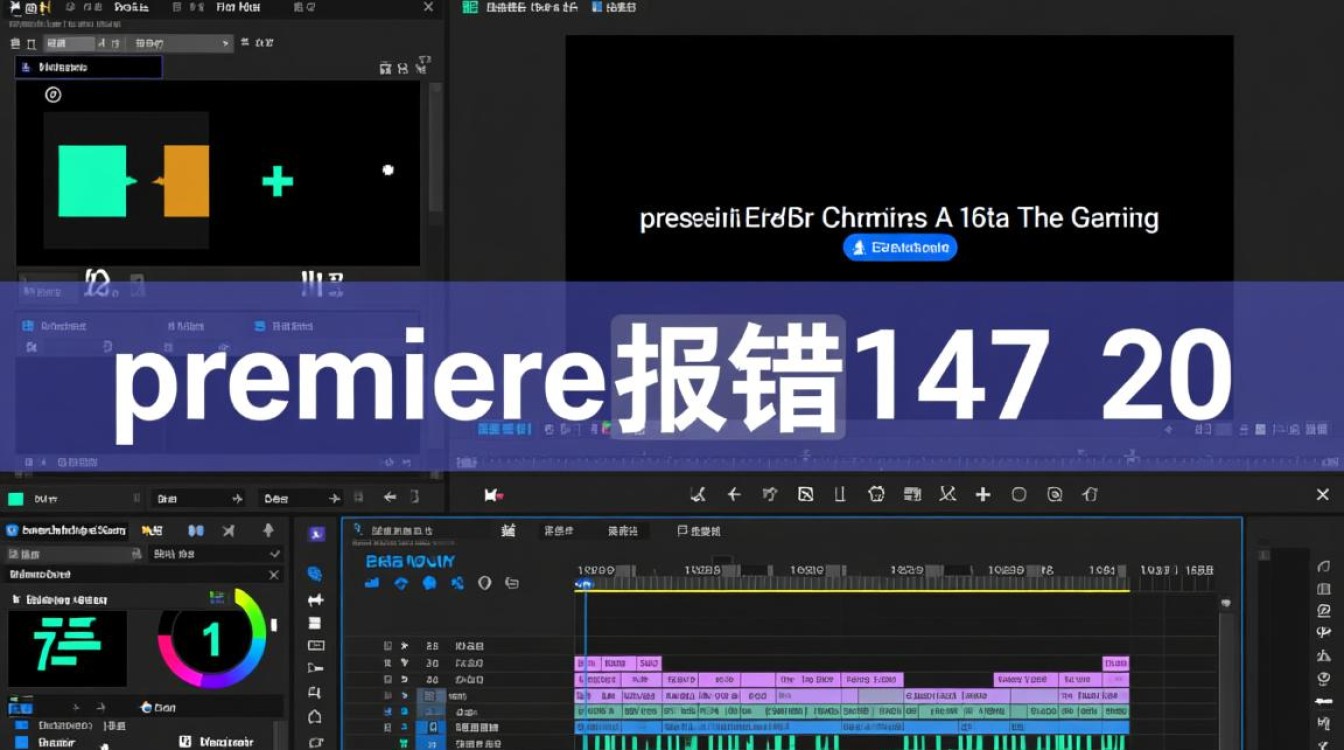Click the source preview's vertical scrollbar
Viewport: 1344px width, 750px height.
pyautogui.click(x=435, y=148)
